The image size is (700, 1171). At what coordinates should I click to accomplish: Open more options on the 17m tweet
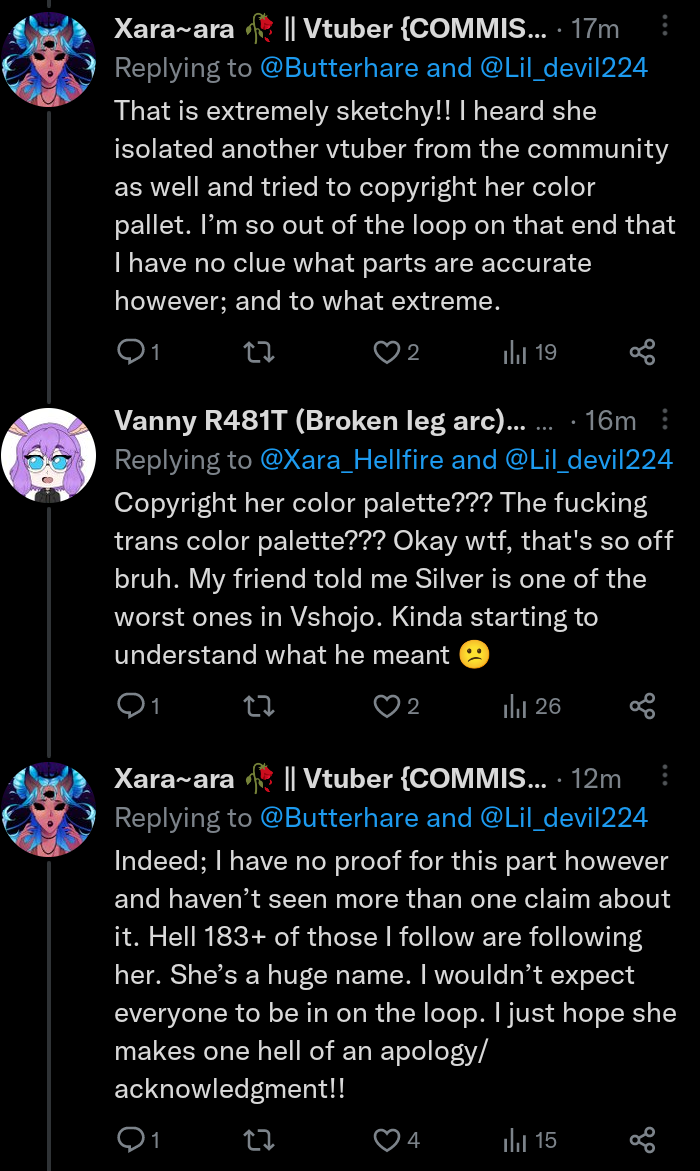point(666,27)
